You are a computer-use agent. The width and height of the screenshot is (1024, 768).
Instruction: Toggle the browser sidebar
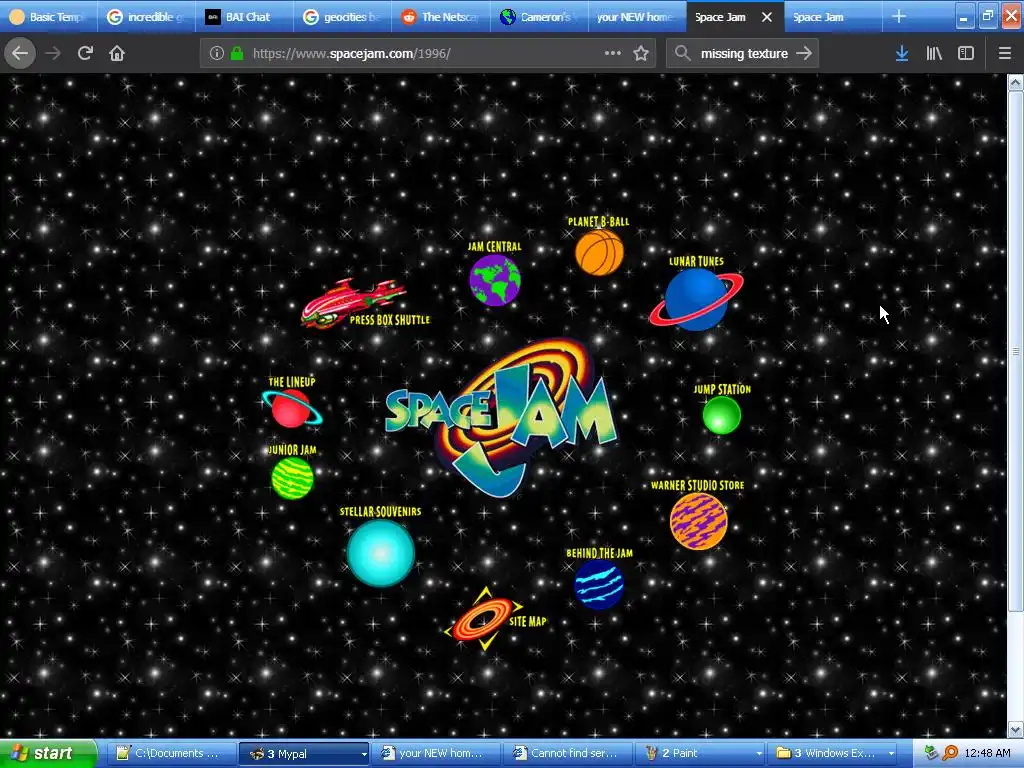[x=966, y=54]
